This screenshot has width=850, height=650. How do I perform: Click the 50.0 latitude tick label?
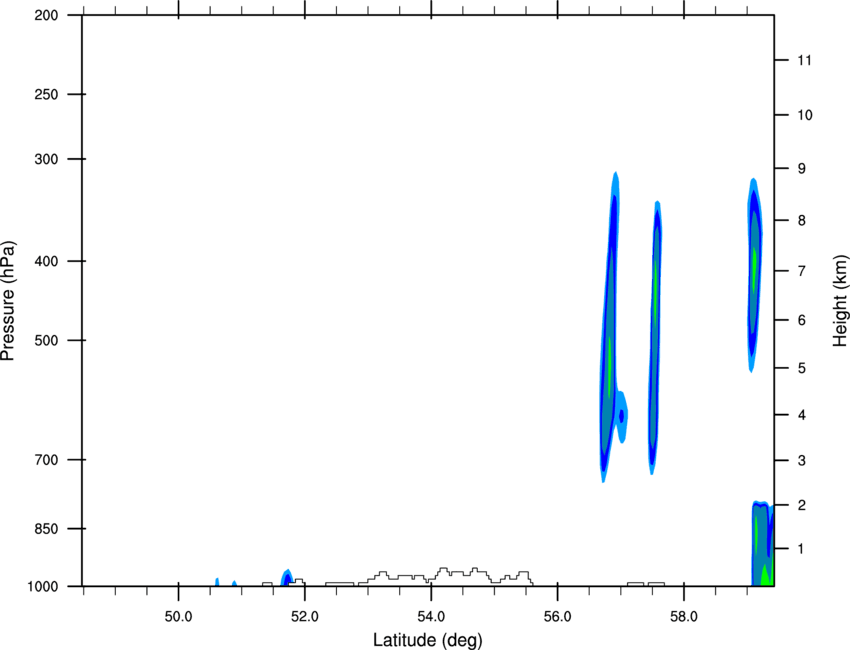[178, 617]
